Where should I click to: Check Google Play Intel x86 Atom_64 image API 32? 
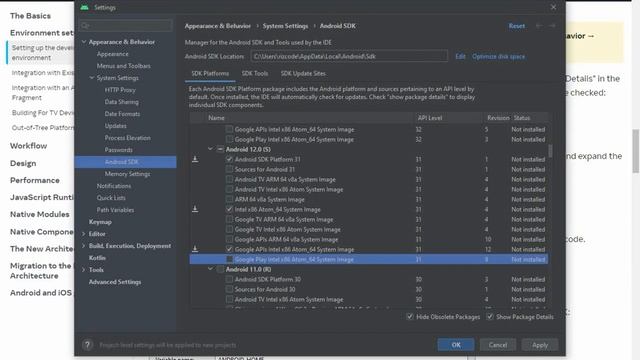[x=229, y=139]
